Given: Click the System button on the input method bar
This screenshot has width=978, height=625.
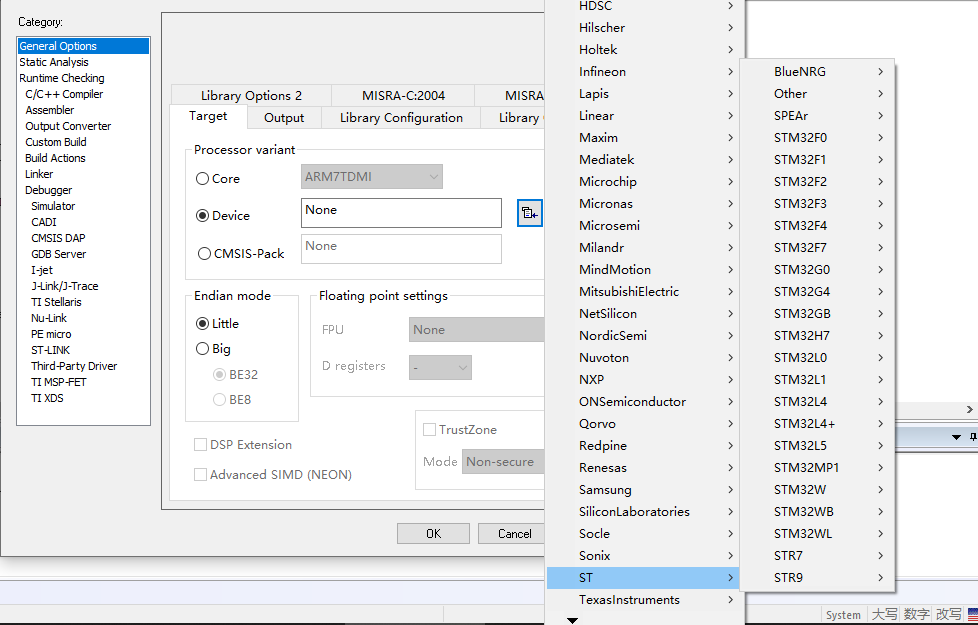Looking at the screenshot, I should (x=843, y=614).
